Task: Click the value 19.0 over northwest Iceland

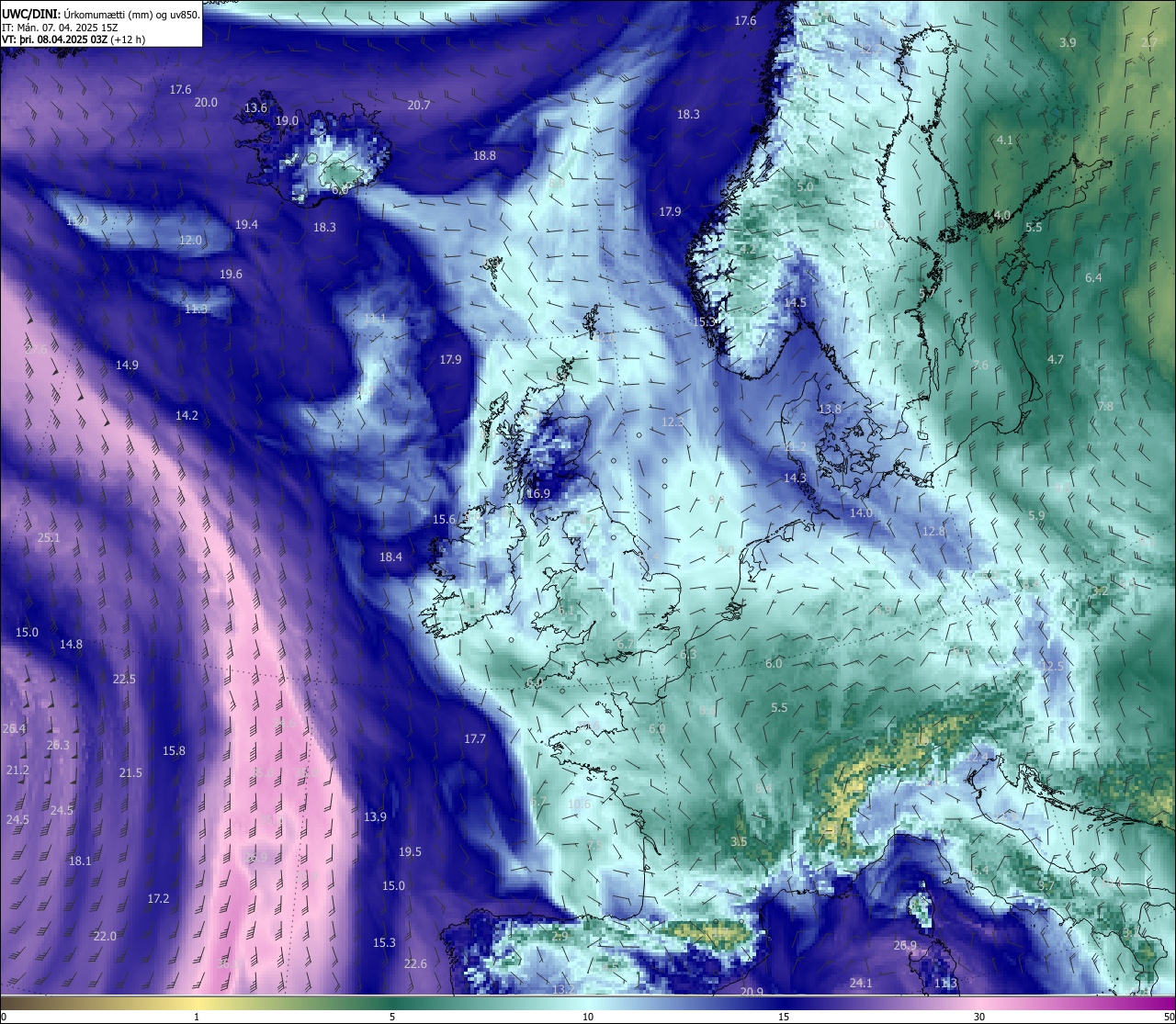Action: pyautogui.click(x=287, y=121)
